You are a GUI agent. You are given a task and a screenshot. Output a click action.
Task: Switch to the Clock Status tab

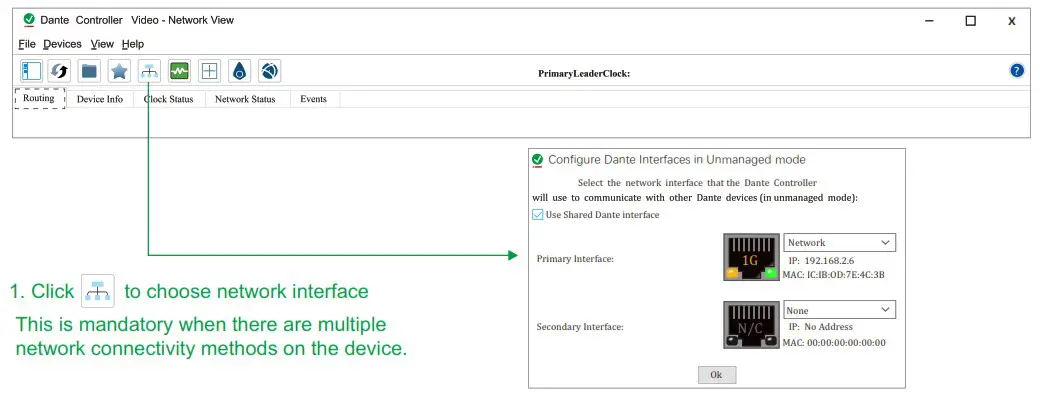169,99
